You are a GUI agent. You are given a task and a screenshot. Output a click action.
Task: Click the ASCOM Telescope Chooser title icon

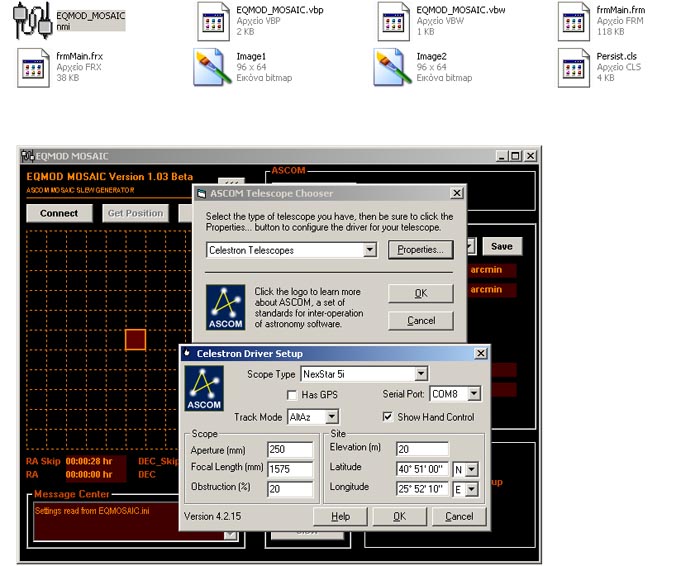tap(202, 193)
